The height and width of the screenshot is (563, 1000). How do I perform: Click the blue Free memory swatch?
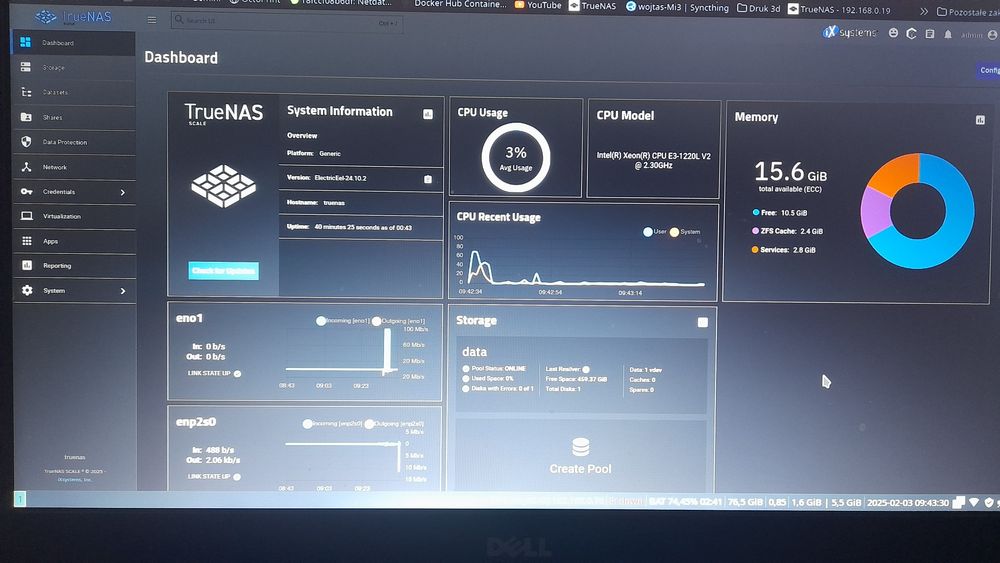click(x=756, y=212)
